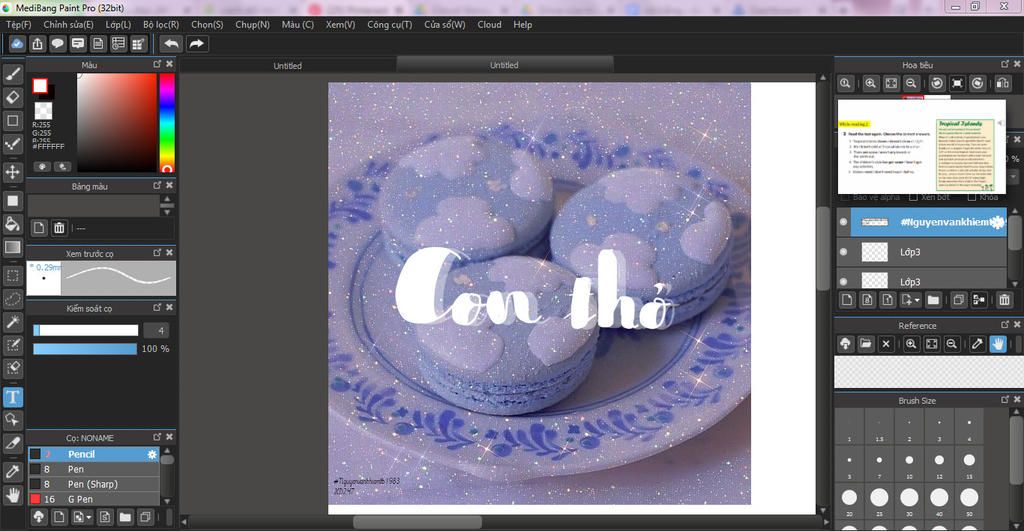Image resolution: width=1024 pixels, height=531 pixels.
Task: Open the Cloud menu
Action: (489, 24)
